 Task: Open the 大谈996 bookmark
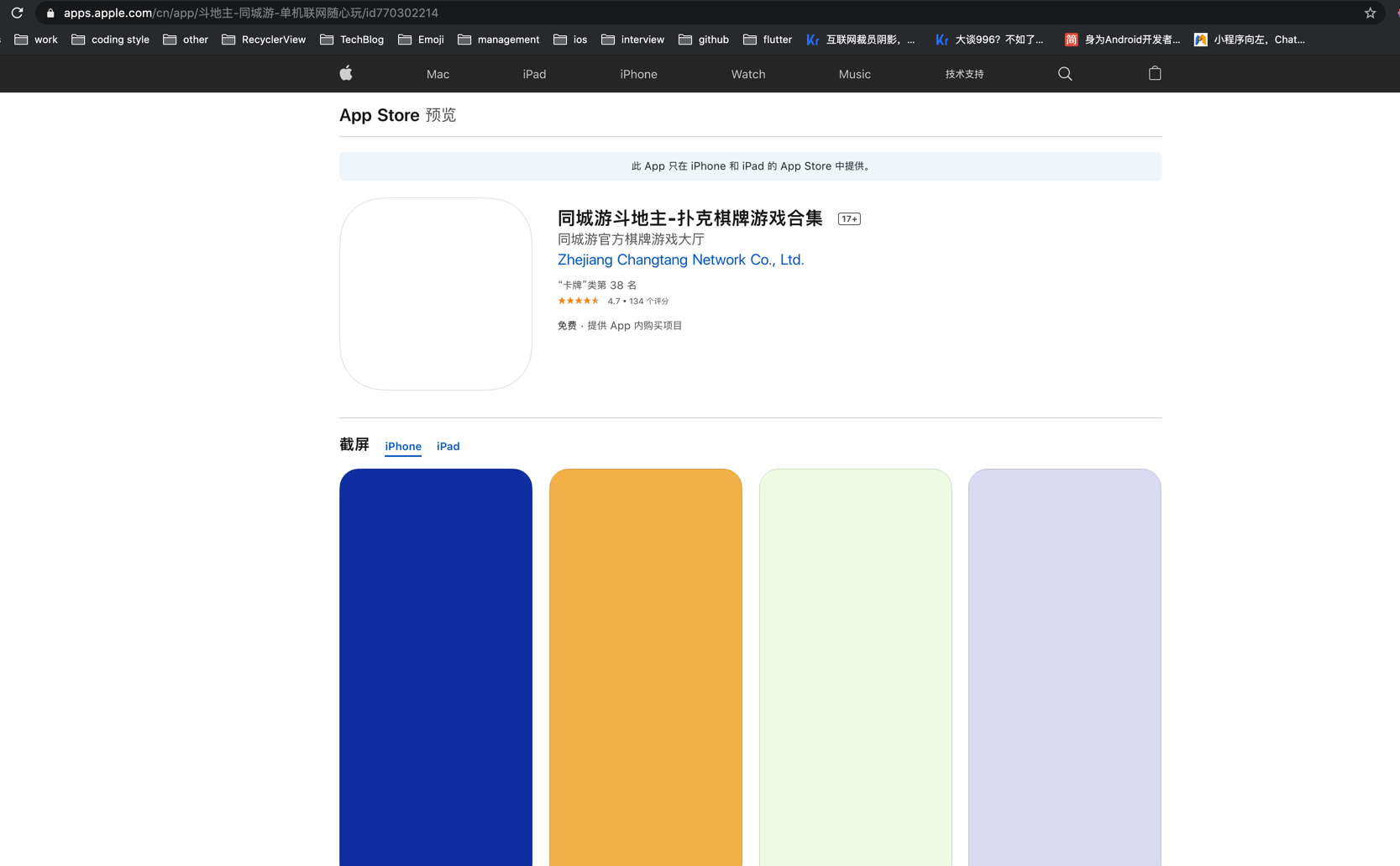point(989,39)
